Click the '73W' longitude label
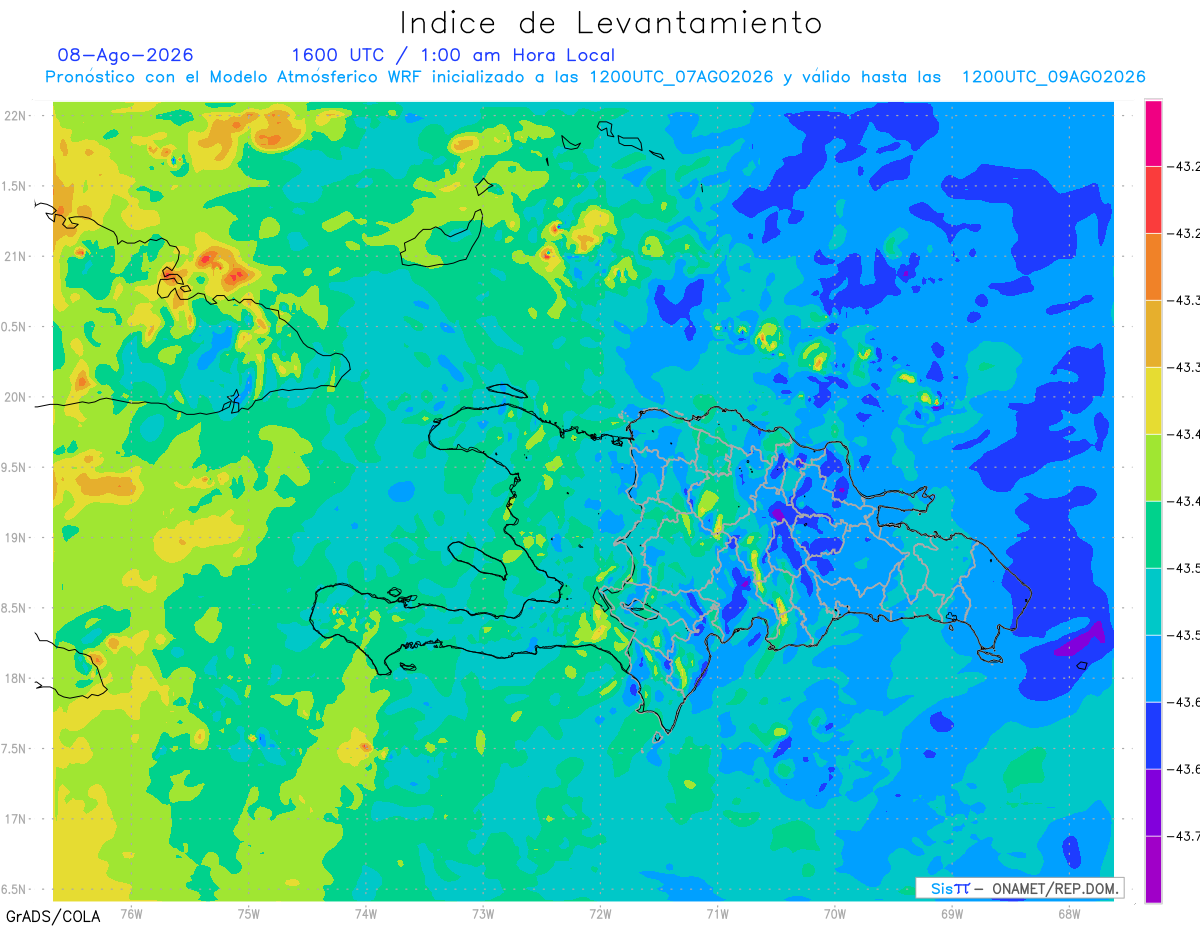This screenshot has height=927, width=1200. (483, 913)
